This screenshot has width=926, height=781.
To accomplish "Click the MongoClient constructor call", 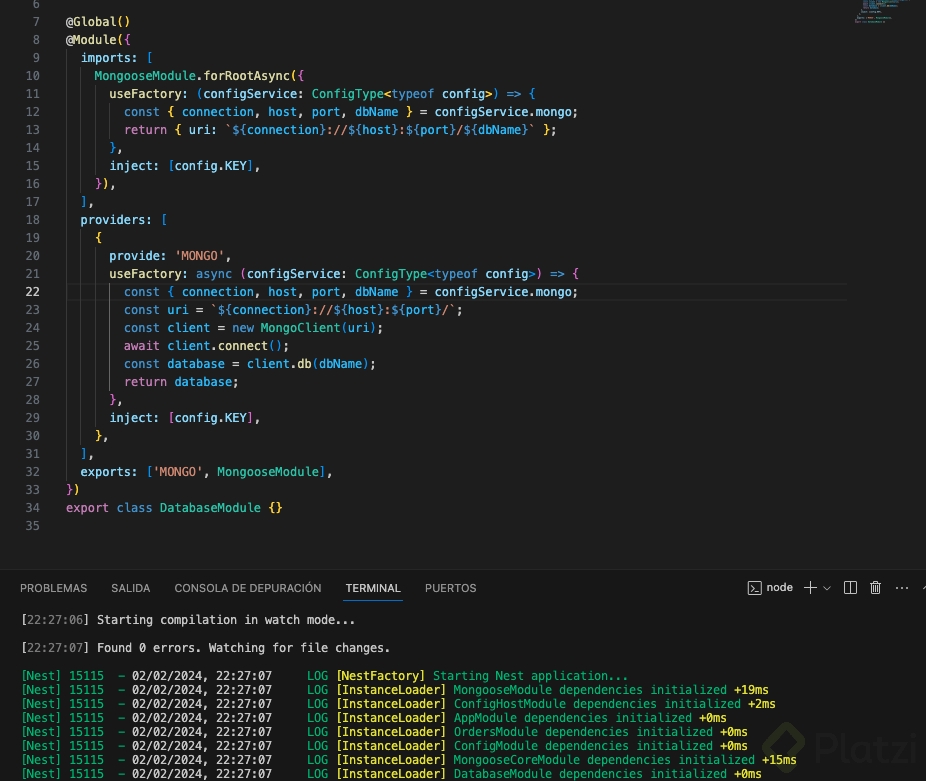I will (x=301, y=328).
